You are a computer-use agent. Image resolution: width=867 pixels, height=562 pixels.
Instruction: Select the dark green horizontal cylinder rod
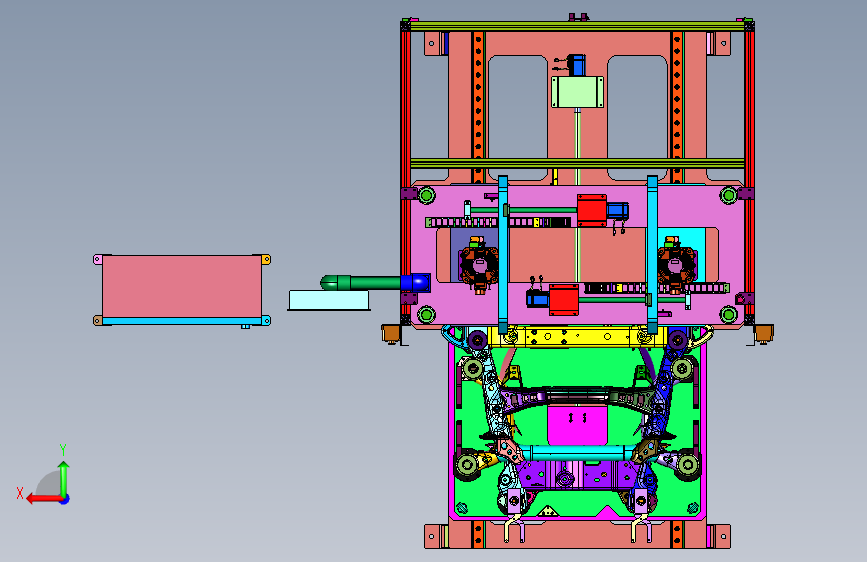click(361, 283)
